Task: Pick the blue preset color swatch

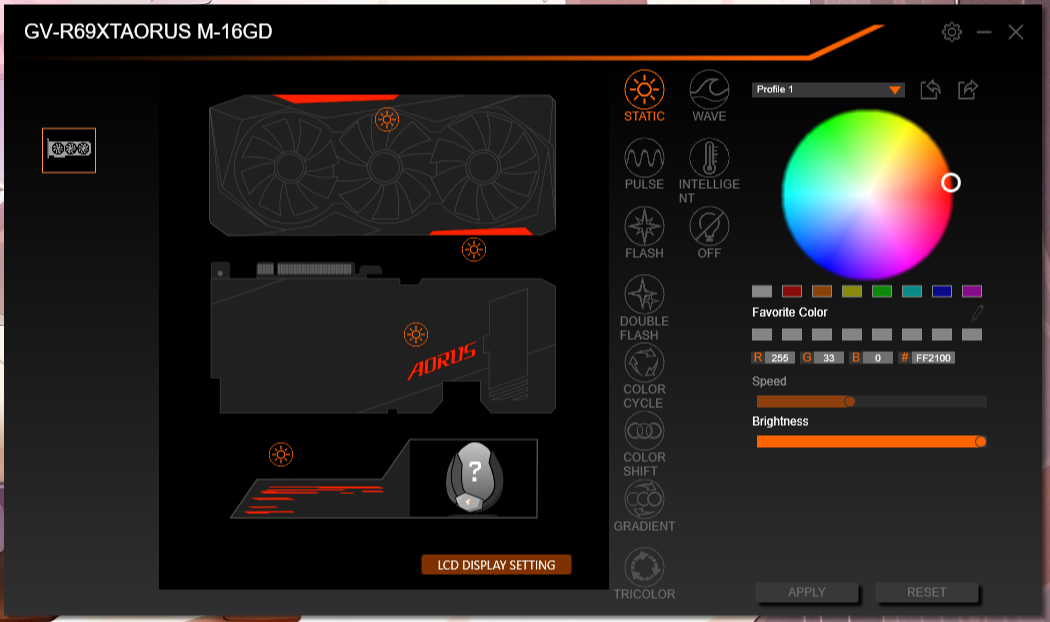Action: pos(942,291)
